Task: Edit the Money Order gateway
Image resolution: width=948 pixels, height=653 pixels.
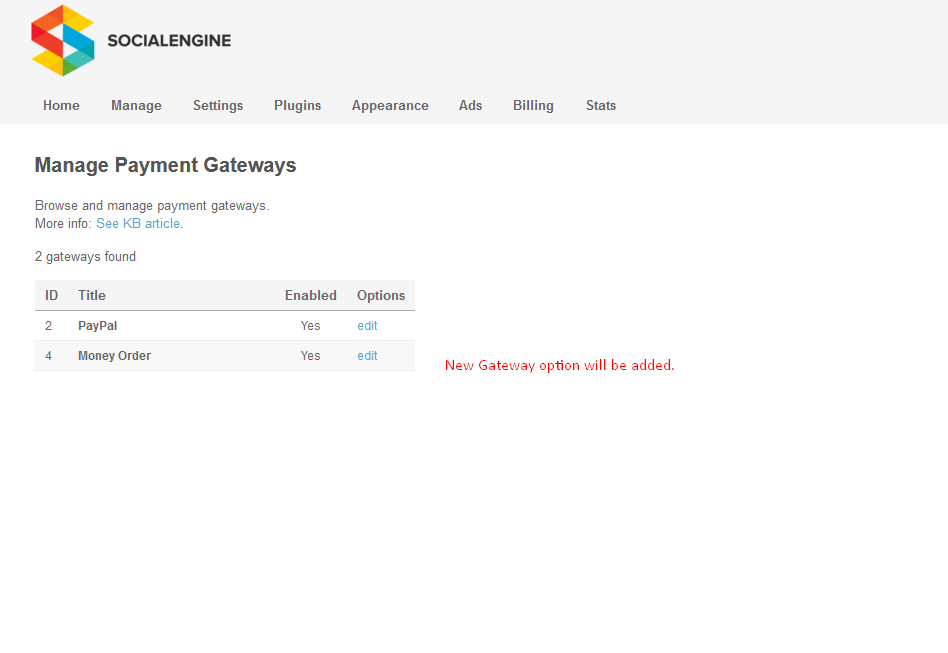Action: pyautogui.click(x=367, y=356)
